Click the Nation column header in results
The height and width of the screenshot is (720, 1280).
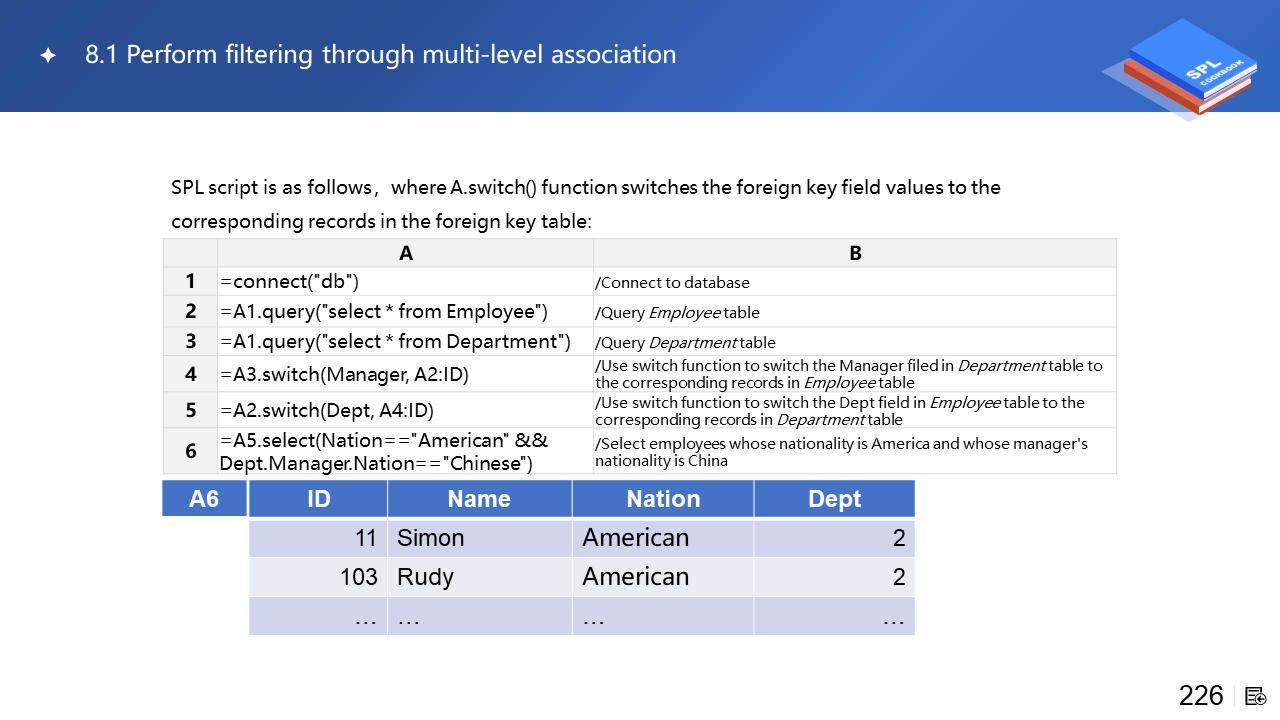pyautogui.click(x=663, y=499)
